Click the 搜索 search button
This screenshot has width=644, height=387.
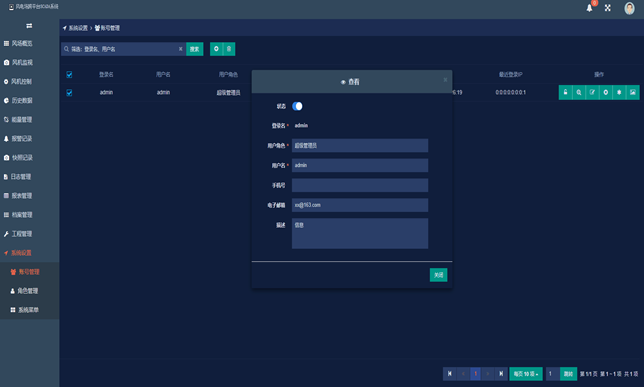pos(195,49)
